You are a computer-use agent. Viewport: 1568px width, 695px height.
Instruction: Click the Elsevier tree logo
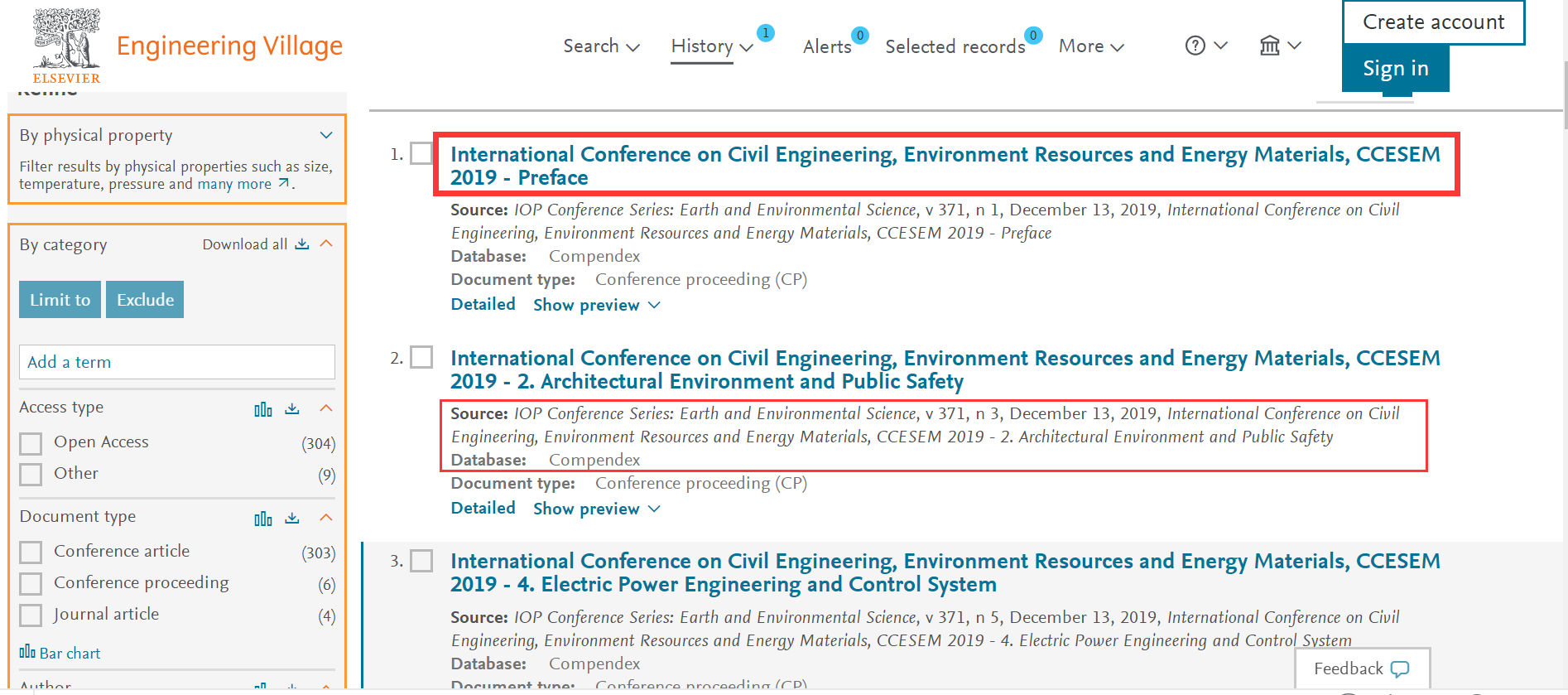point(66,46)
